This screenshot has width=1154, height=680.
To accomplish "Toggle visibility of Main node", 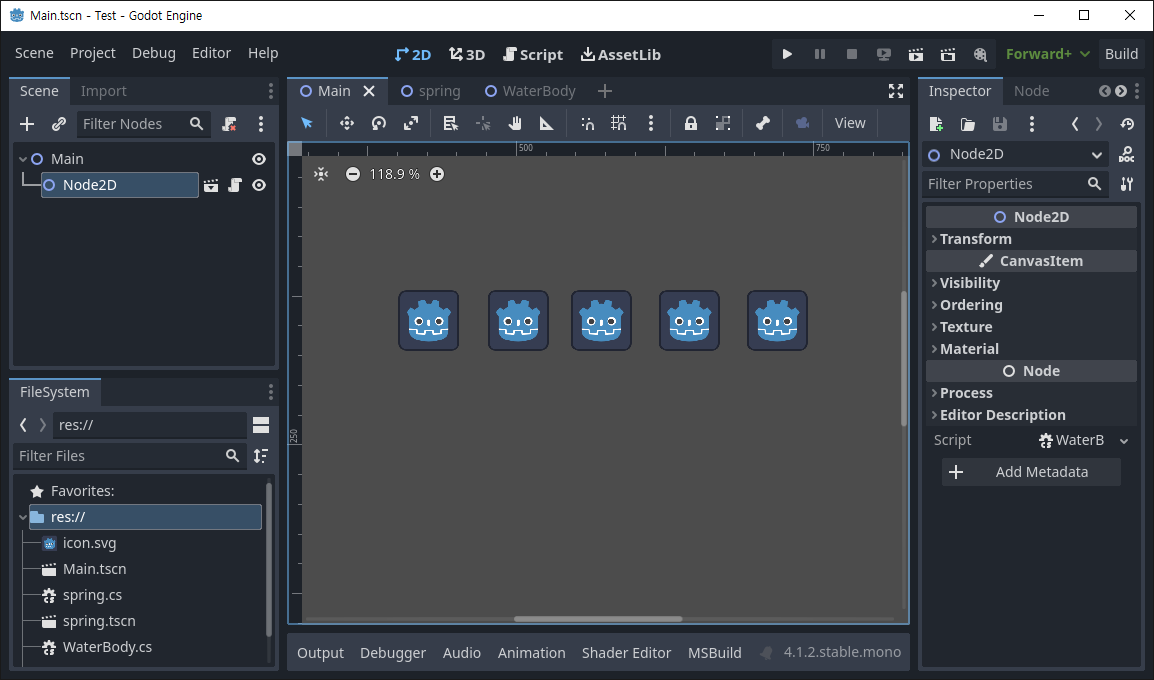I will coord(259,159).
